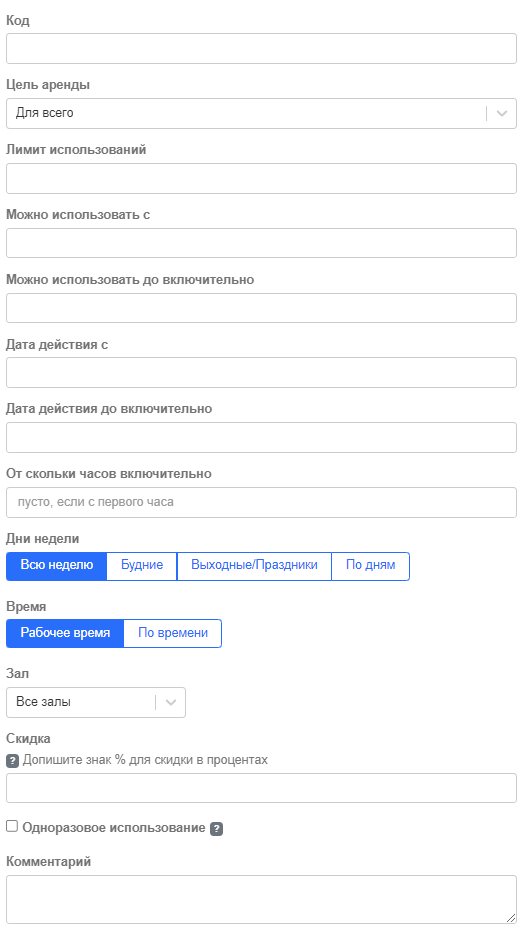Choose Выходные/Праздники option

(x=254, y=565)
